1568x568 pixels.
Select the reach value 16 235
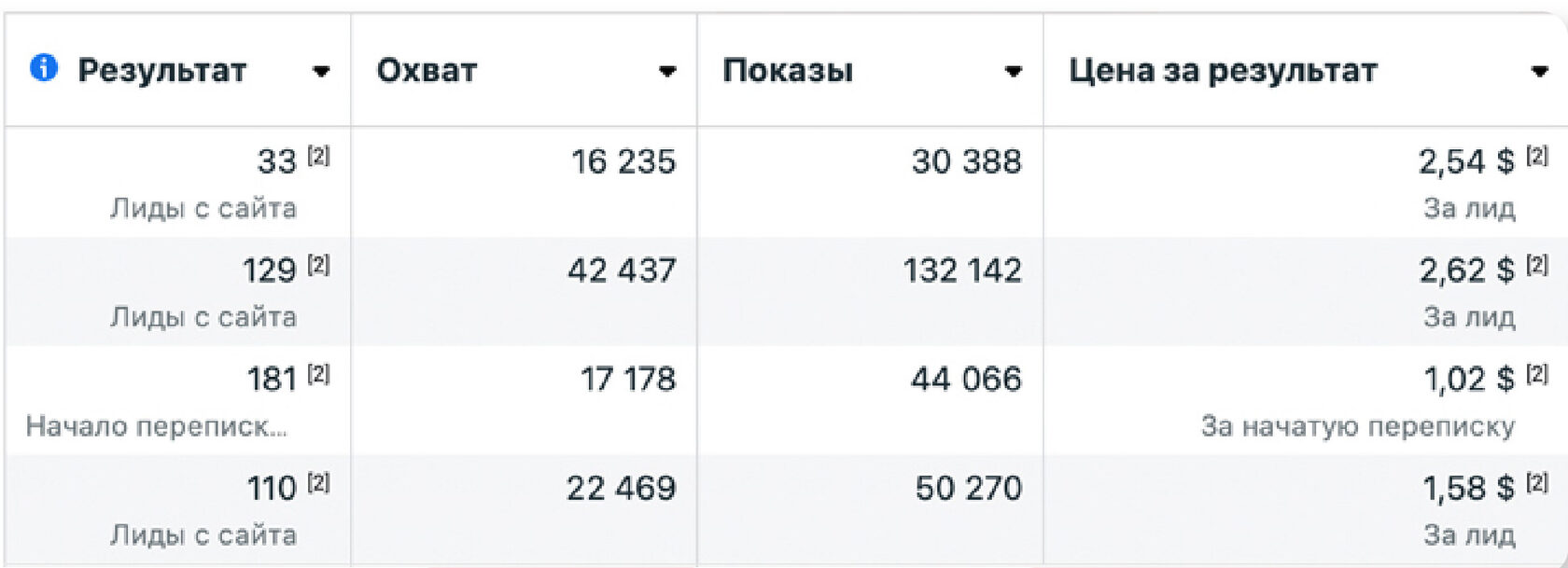coord(623,161)
